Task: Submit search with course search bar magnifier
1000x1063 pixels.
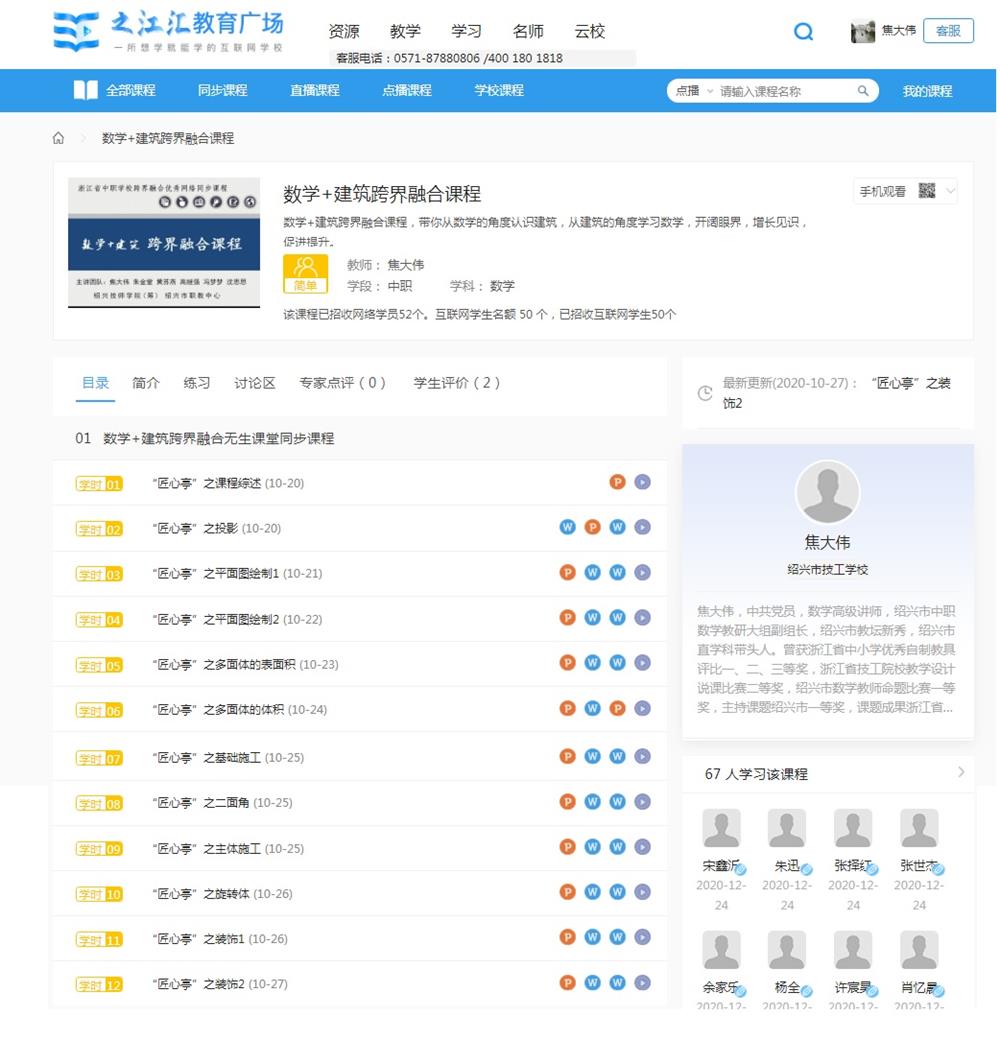Action: pos(863,91)
